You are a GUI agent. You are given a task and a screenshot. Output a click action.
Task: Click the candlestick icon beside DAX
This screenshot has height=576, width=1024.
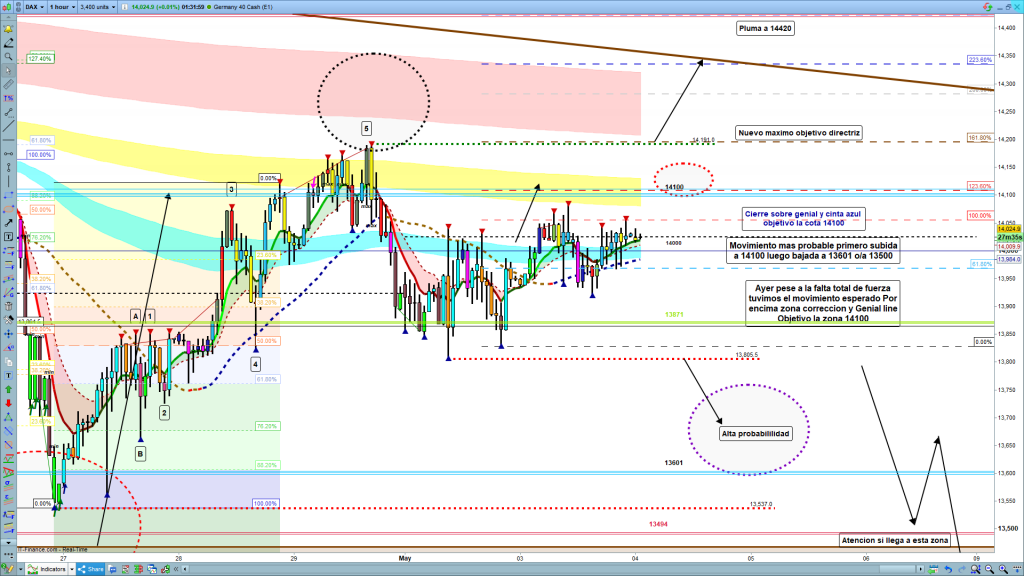tap(8, 6)
